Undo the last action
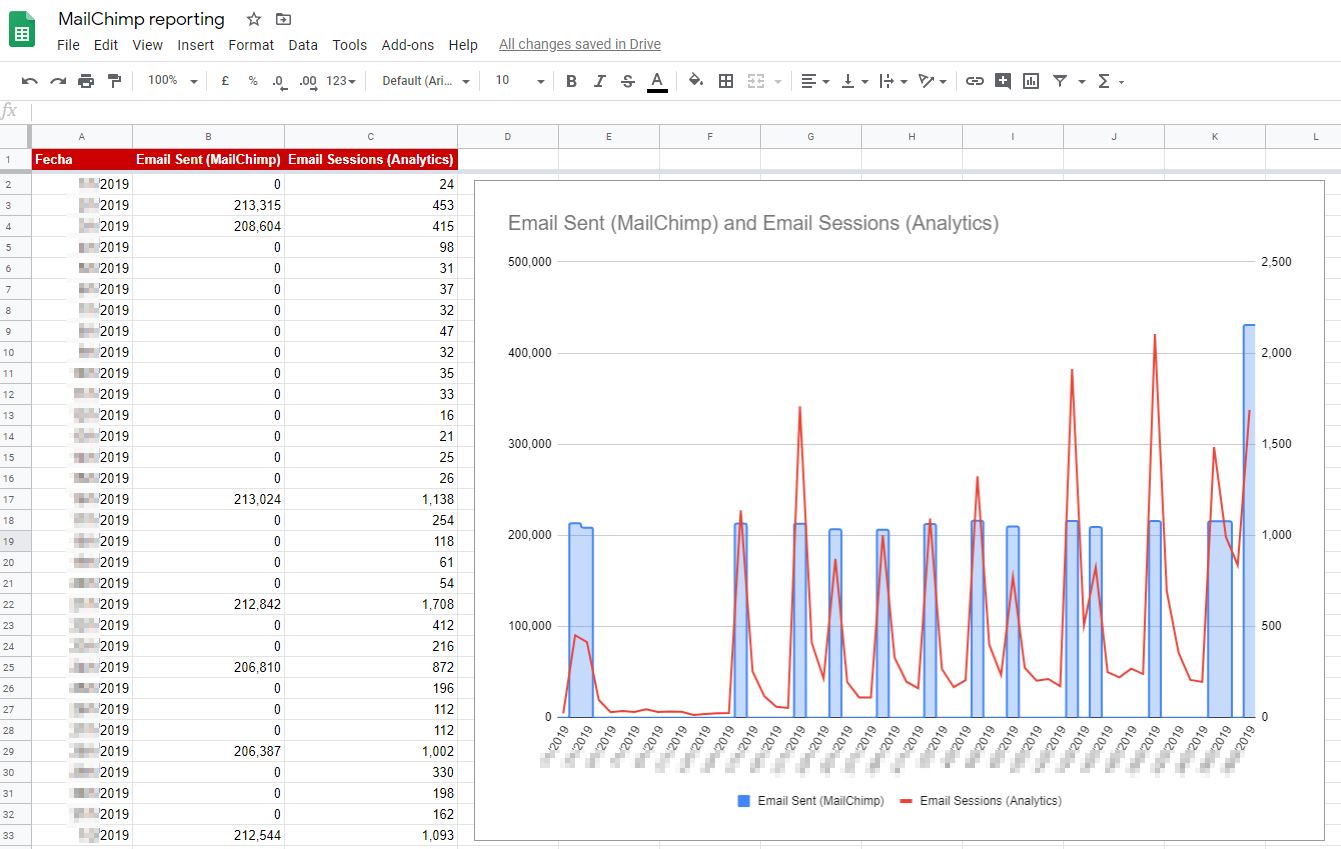Screen dimensions: 1341x849 tap(30, 81)
